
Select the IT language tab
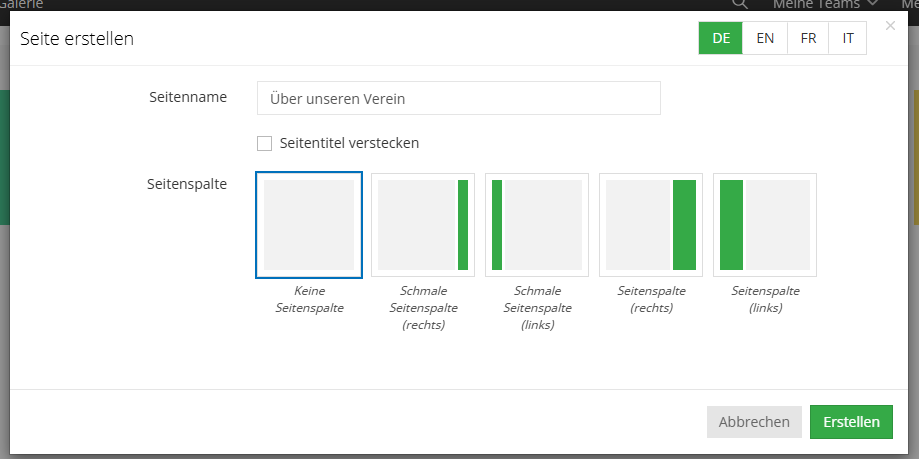tap(848, 39)
